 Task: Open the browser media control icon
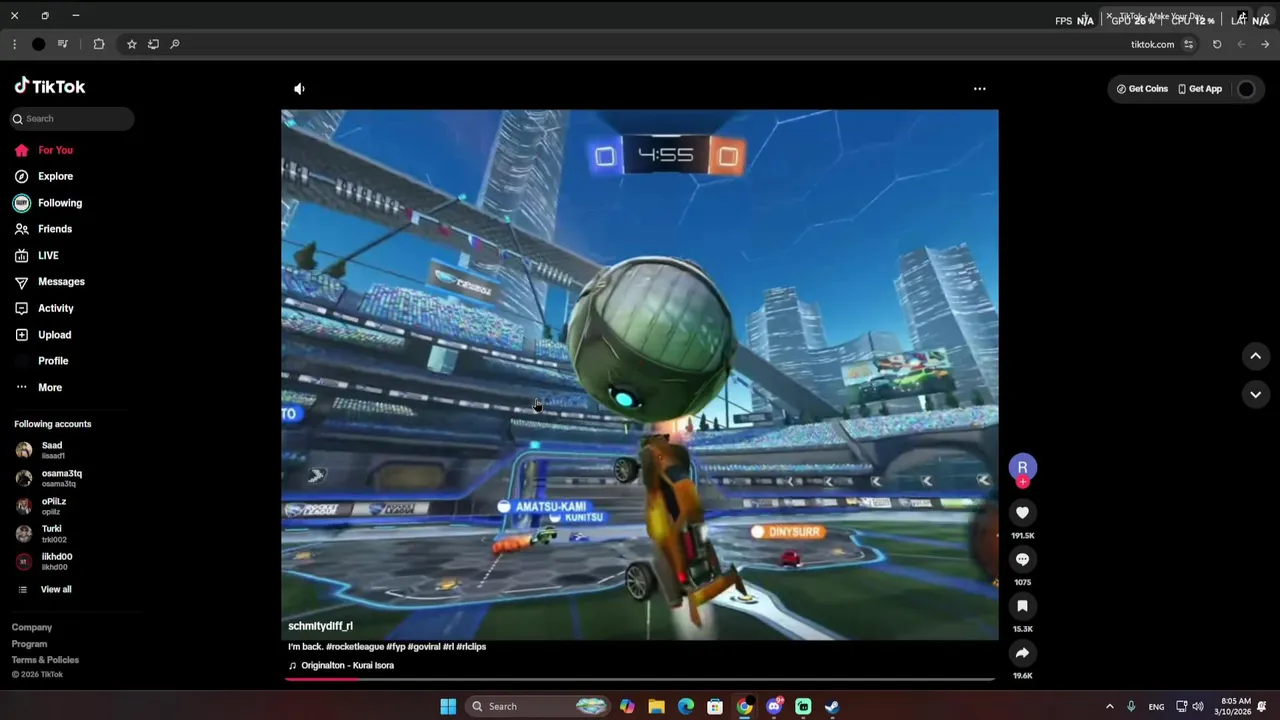[x=63, y=44]
